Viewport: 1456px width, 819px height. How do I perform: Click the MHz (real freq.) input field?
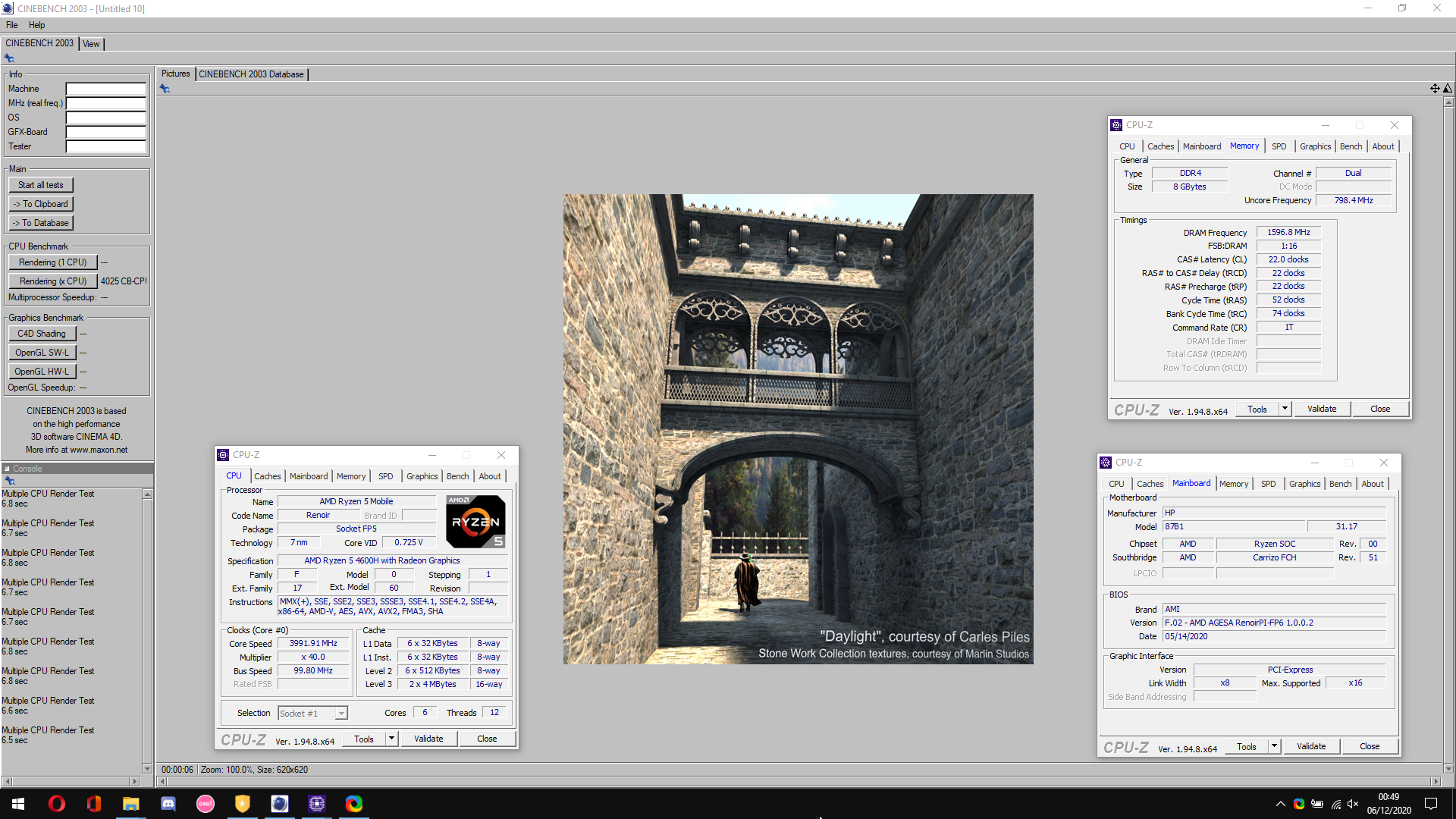105,103
